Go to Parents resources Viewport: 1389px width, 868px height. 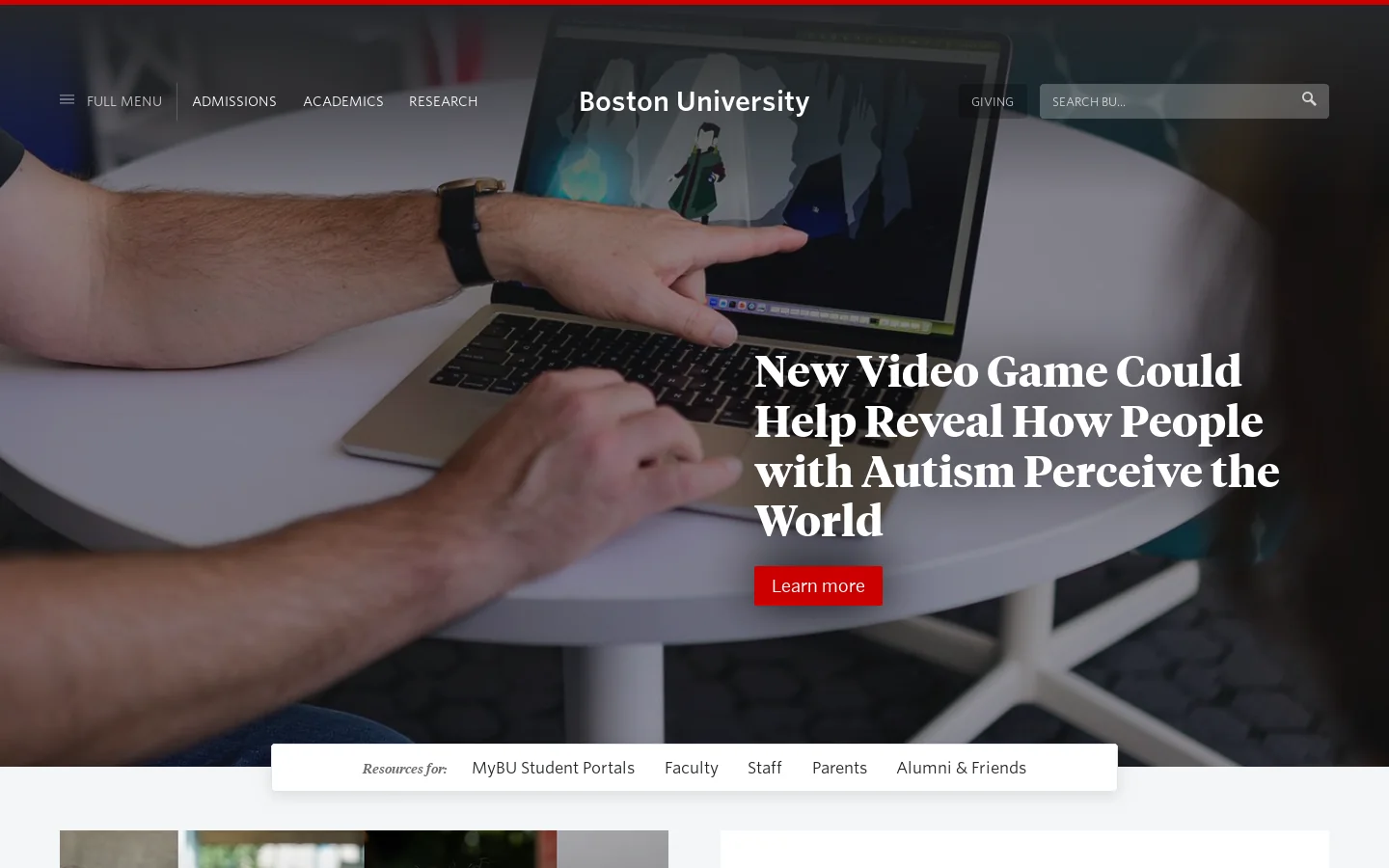839,768
